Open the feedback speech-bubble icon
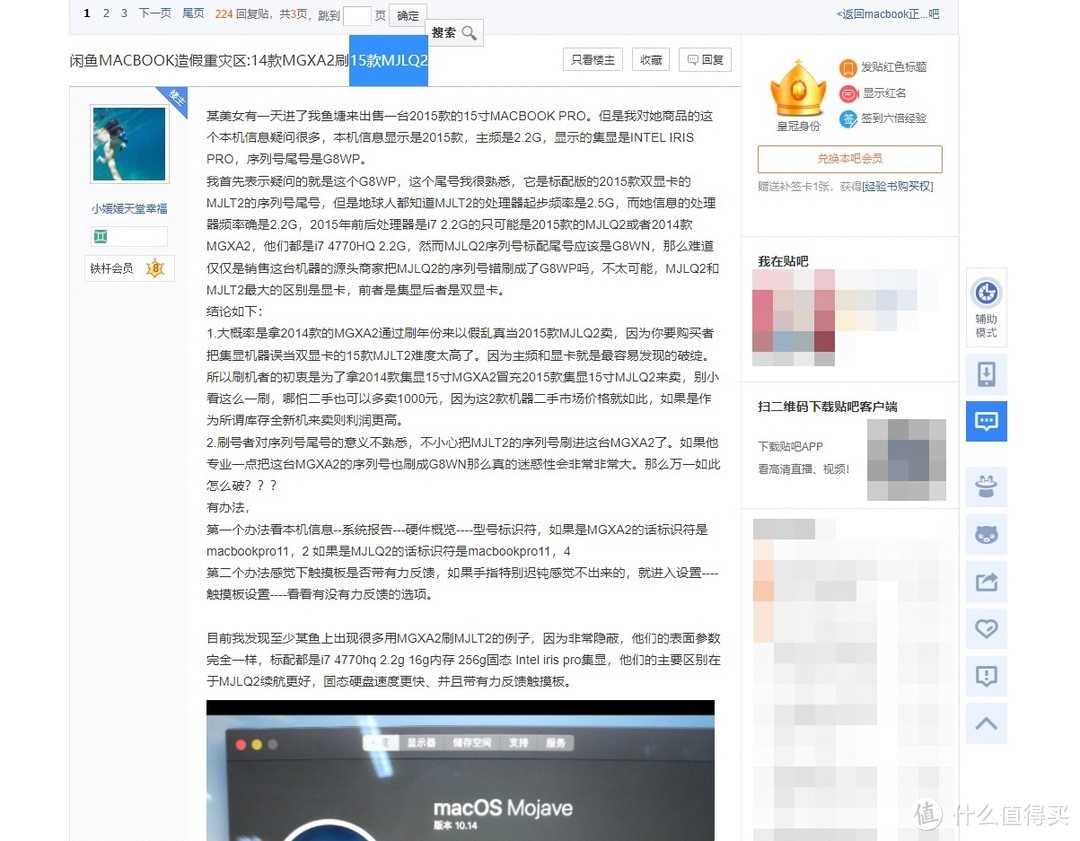The width and height of the screenshot is (1080, 841). [986, 676]
